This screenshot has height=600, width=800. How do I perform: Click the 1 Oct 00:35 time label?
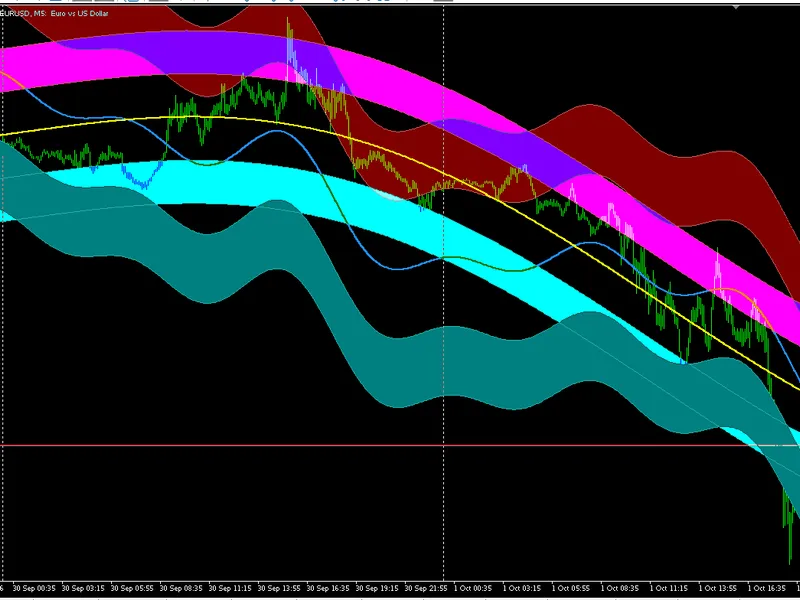473,588
